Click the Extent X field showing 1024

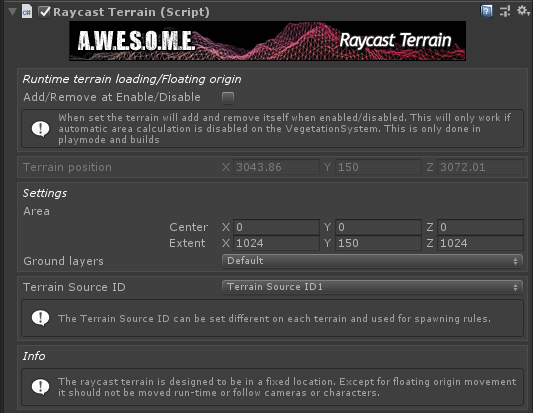coord(276,243)
